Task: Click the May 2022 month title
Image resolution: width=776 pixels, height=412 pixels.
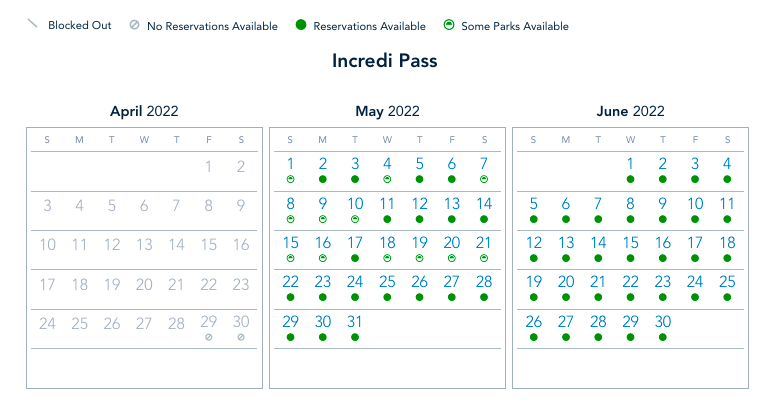Action: click(x=387, y=111)
